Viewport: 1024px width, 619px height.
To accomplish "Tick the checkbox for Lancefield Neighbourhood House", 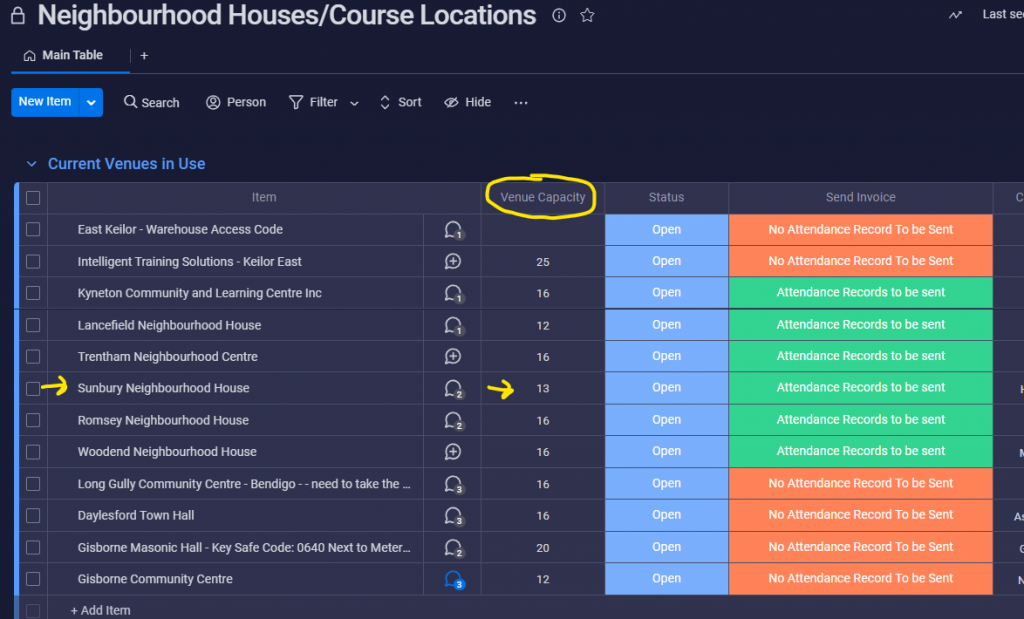I will [33, 325].
